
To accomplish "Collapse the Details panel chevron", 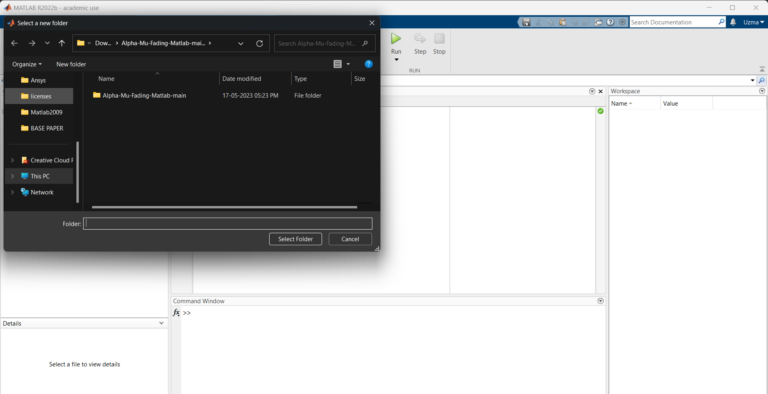I will coord(162,323).
